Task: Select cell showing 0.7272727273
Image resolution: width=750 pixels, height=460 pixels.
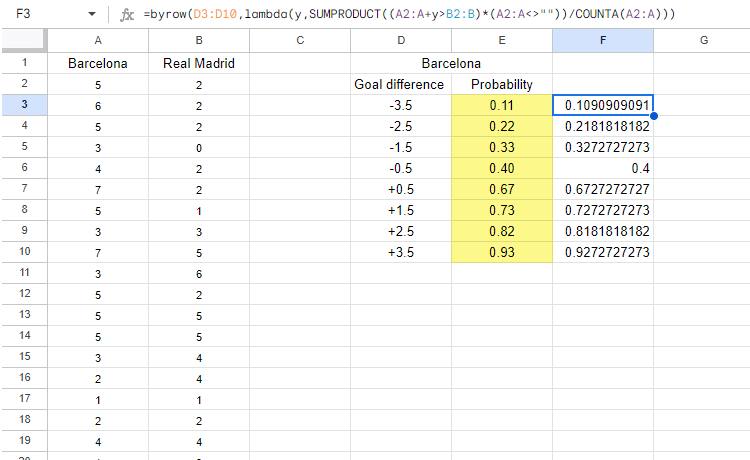Action: tap(603, 210)
